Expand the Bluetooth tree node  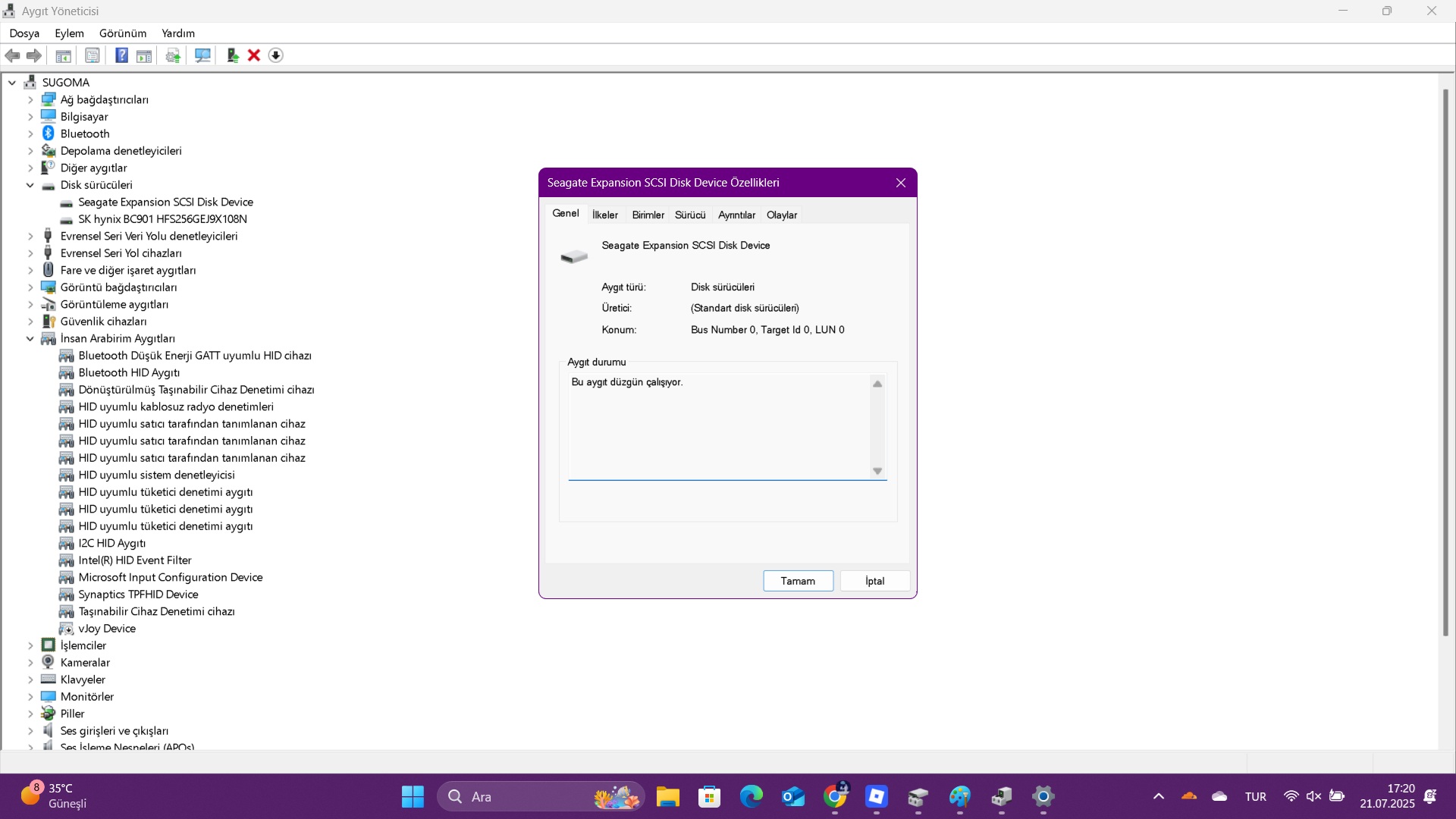pyautogui.click(x=30, y=134)
